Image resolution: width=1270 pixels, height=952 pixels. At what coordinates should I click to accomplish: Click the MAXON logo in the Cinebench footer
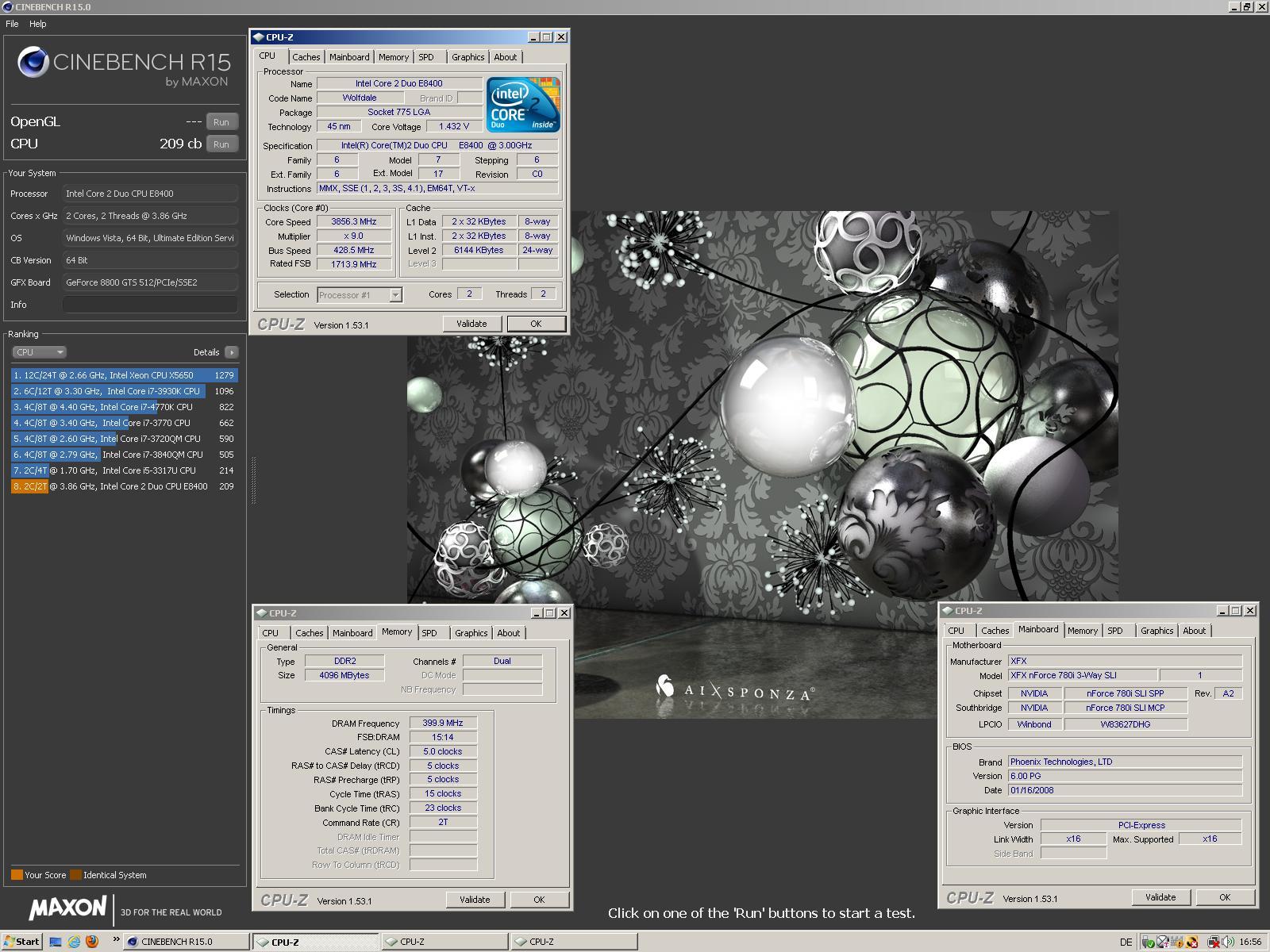coord(68,908)
